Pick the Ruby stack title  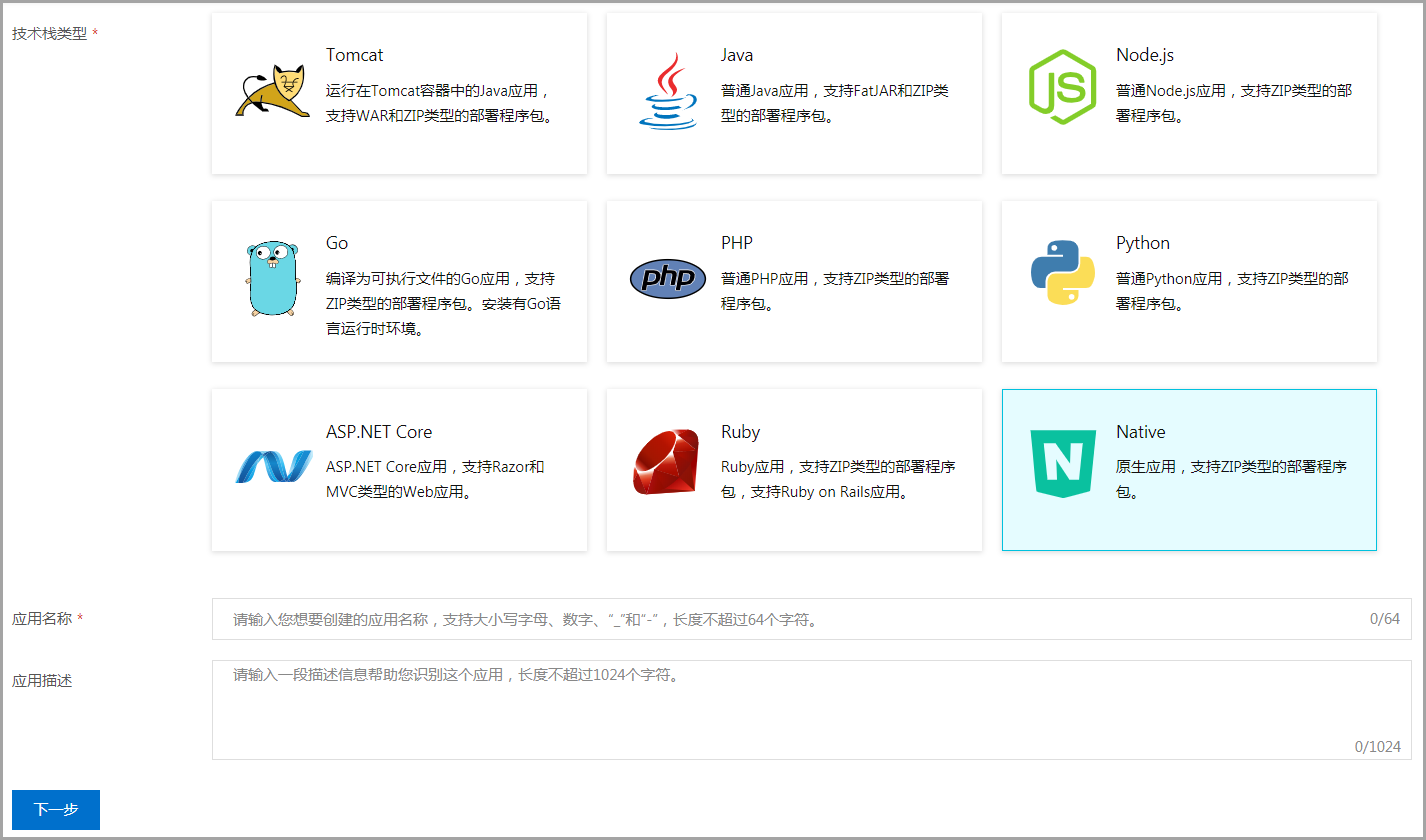741,432
